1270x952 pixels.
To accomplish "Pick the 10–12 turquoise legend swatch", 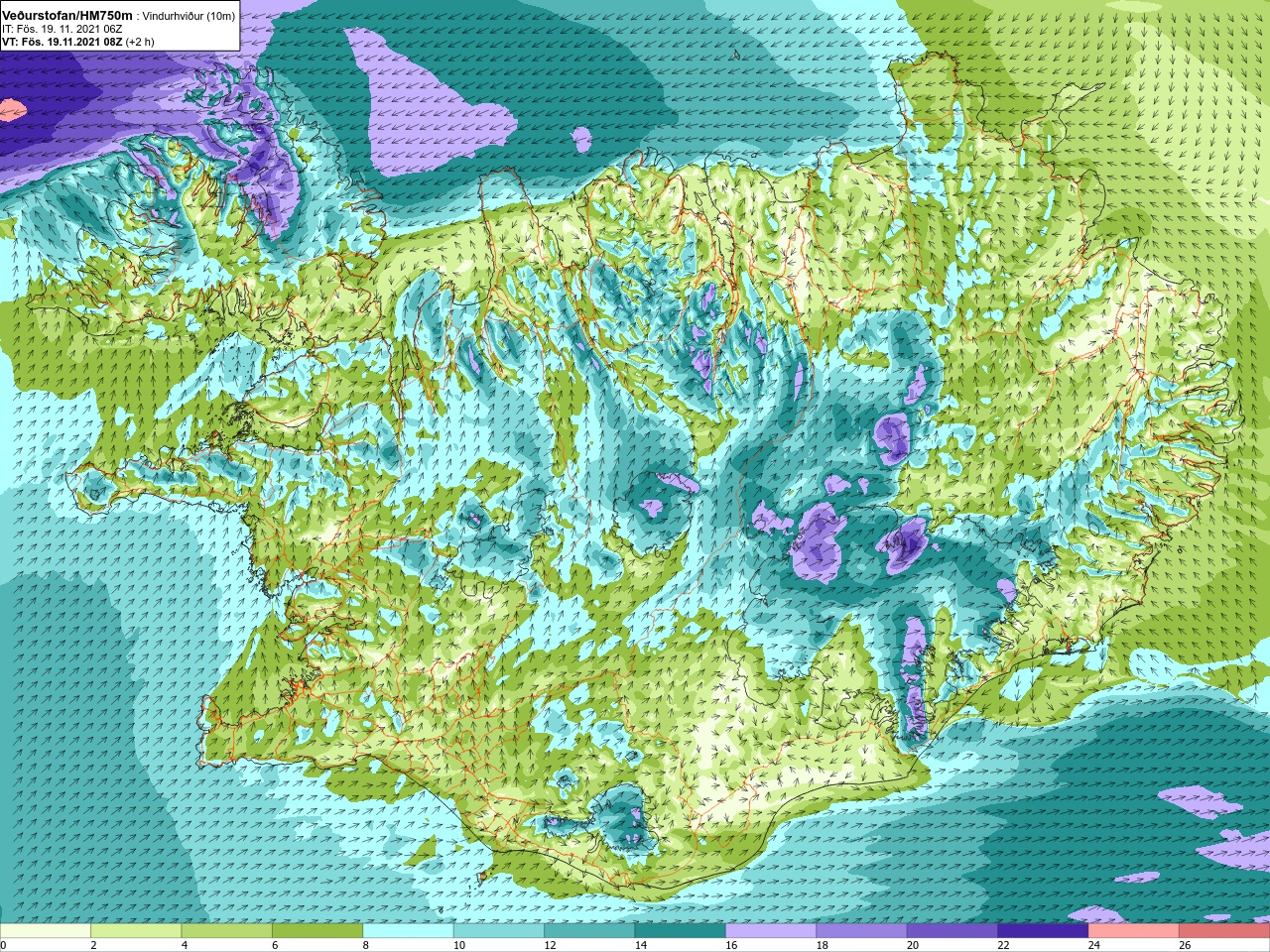I will click(499, 930).
